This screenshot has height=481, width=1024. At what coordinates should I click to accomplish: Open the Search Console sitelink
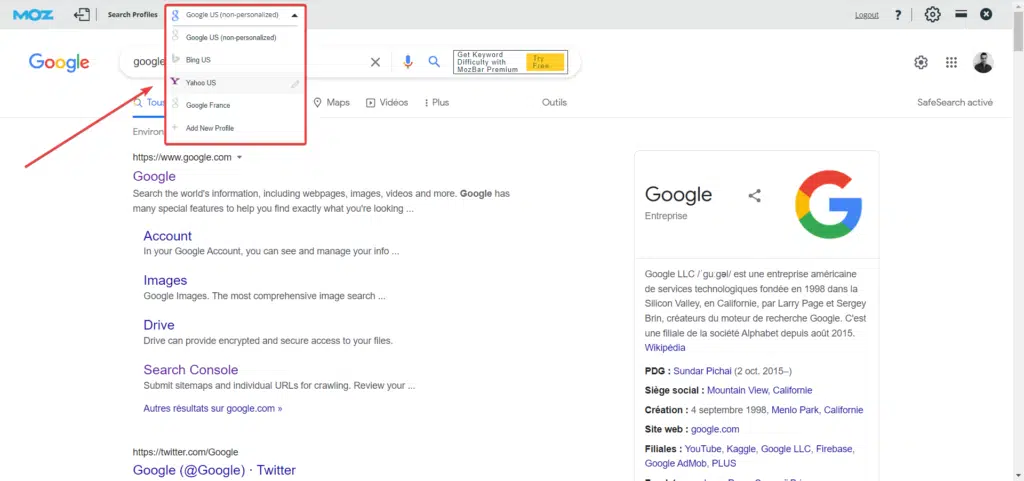pos(191,370)
